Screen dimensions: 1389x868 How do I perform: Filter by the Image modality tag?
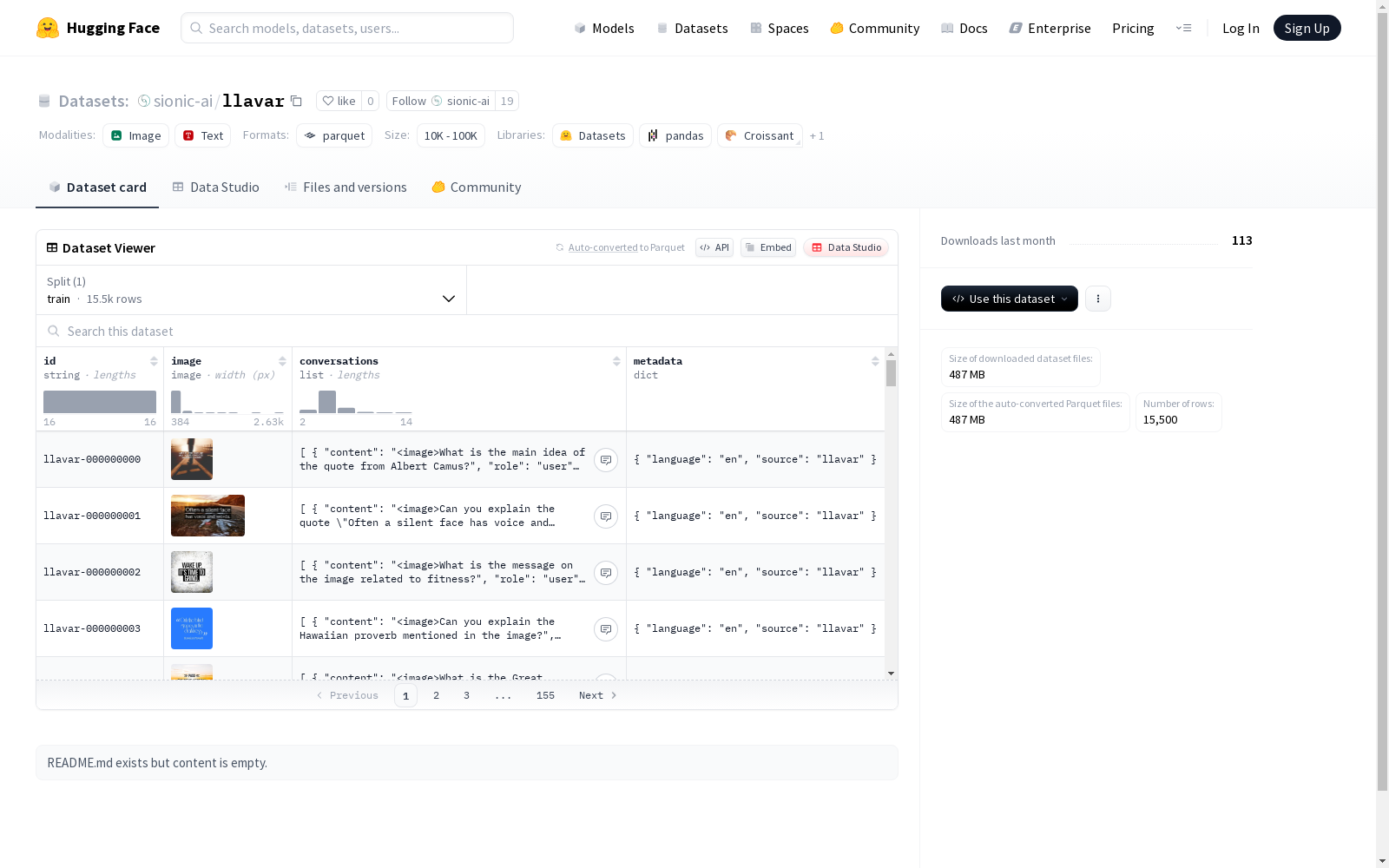[135, 135]
